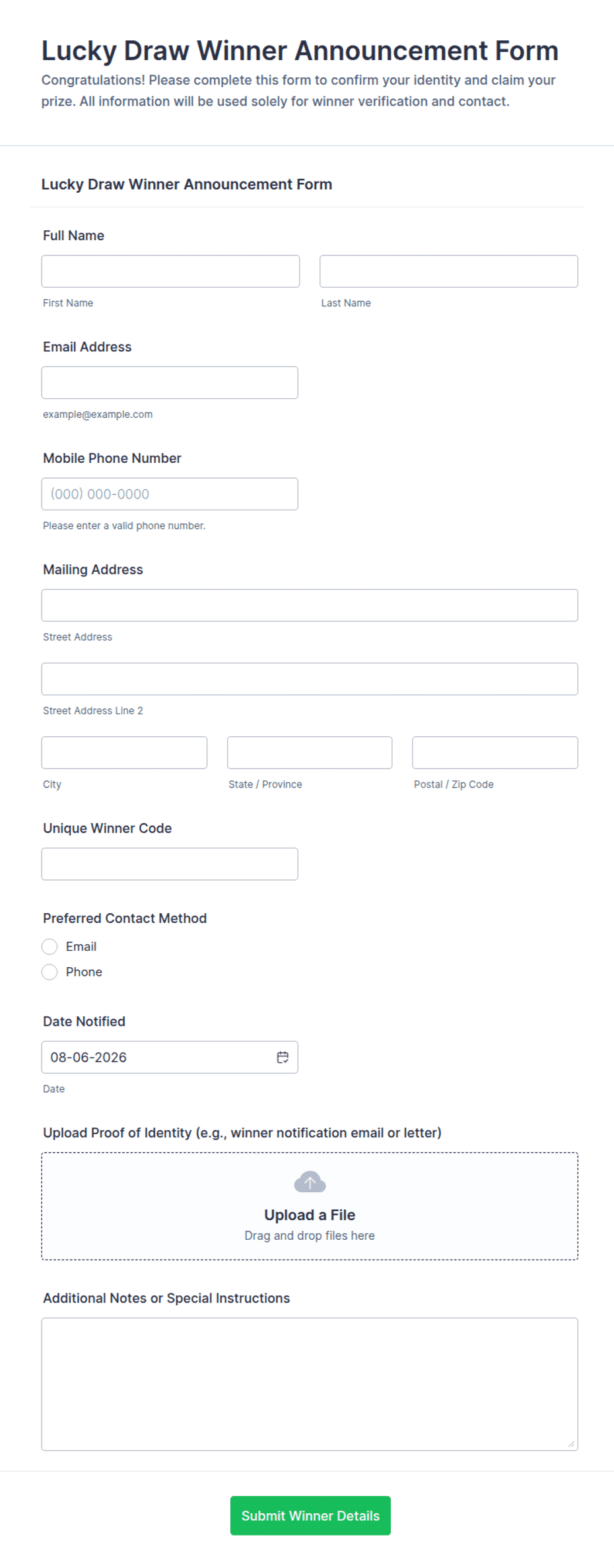Click the Submit Winner Details button
The height and width of the screenshot is (1568, 614).
pyautogui.click(x=310, y=1516)
